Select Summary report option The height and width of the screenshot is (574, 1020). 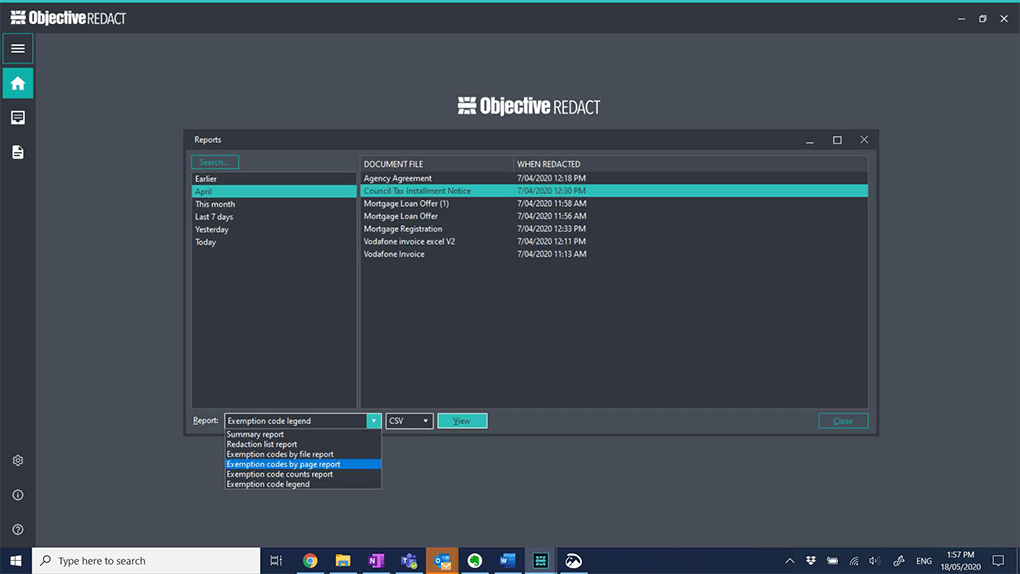tap(302, 434)
